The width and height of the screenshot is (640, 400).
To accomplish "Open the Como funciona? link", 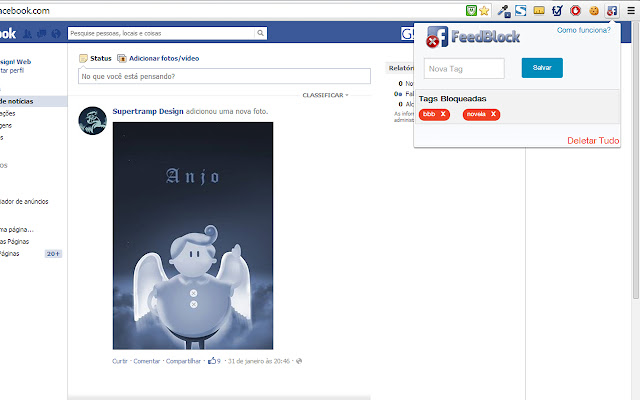I will [x=584, y=30].
